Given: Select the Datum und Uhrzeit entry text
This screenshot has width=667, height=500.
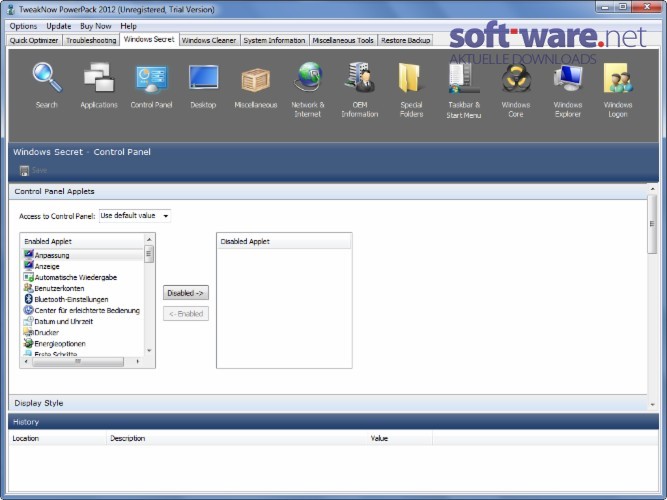Looking at the screenshot, I should (x=63, y=321).
